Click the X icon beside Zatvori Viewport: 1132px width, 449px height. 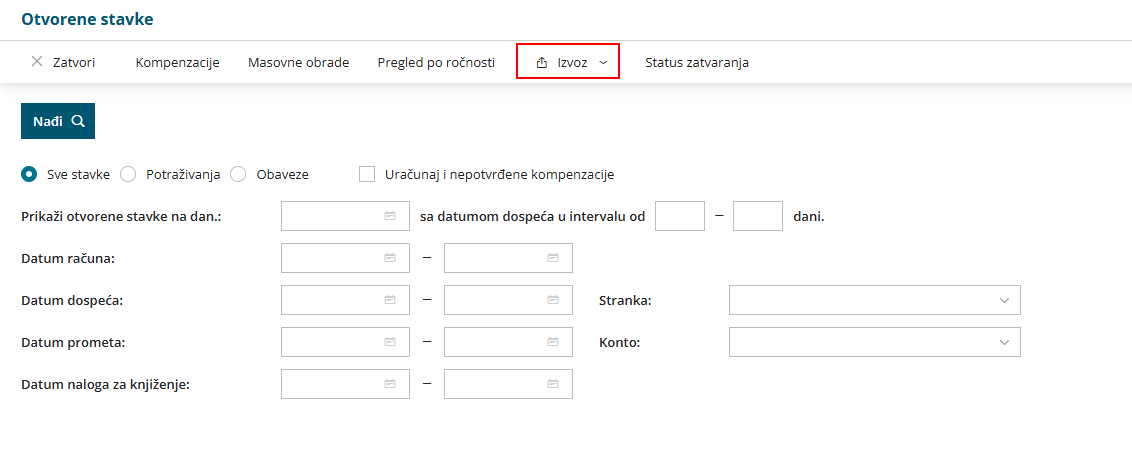[37, 62]
